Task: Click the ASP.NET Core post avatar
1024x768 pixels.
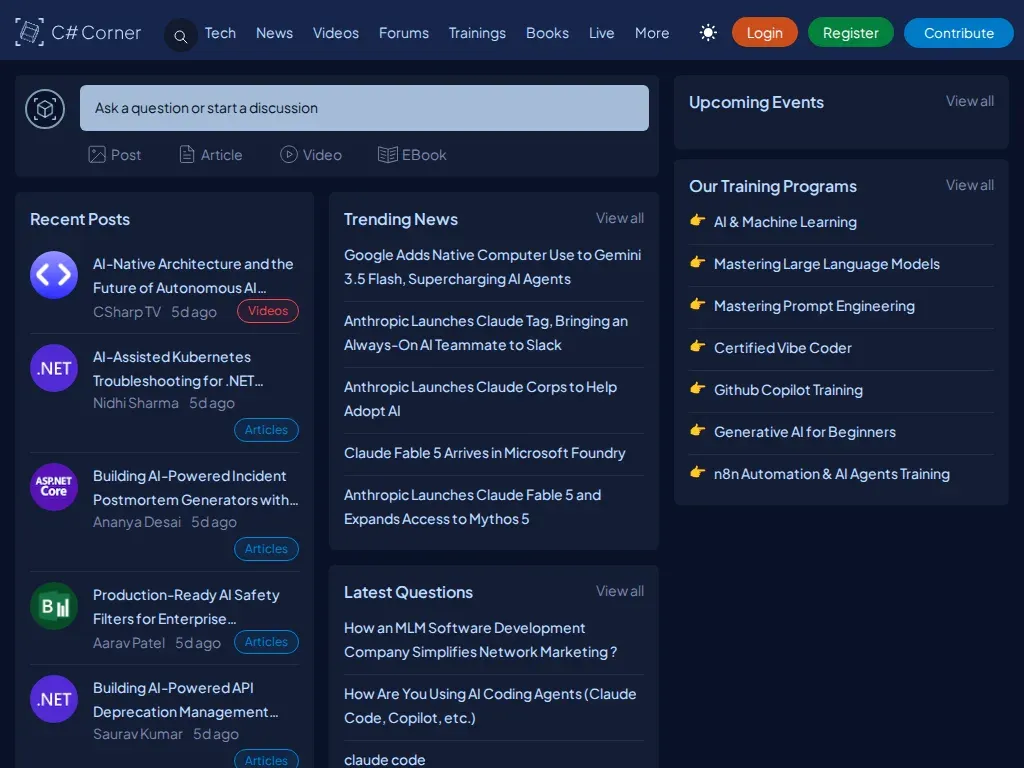Action: [x=54, y=487]
